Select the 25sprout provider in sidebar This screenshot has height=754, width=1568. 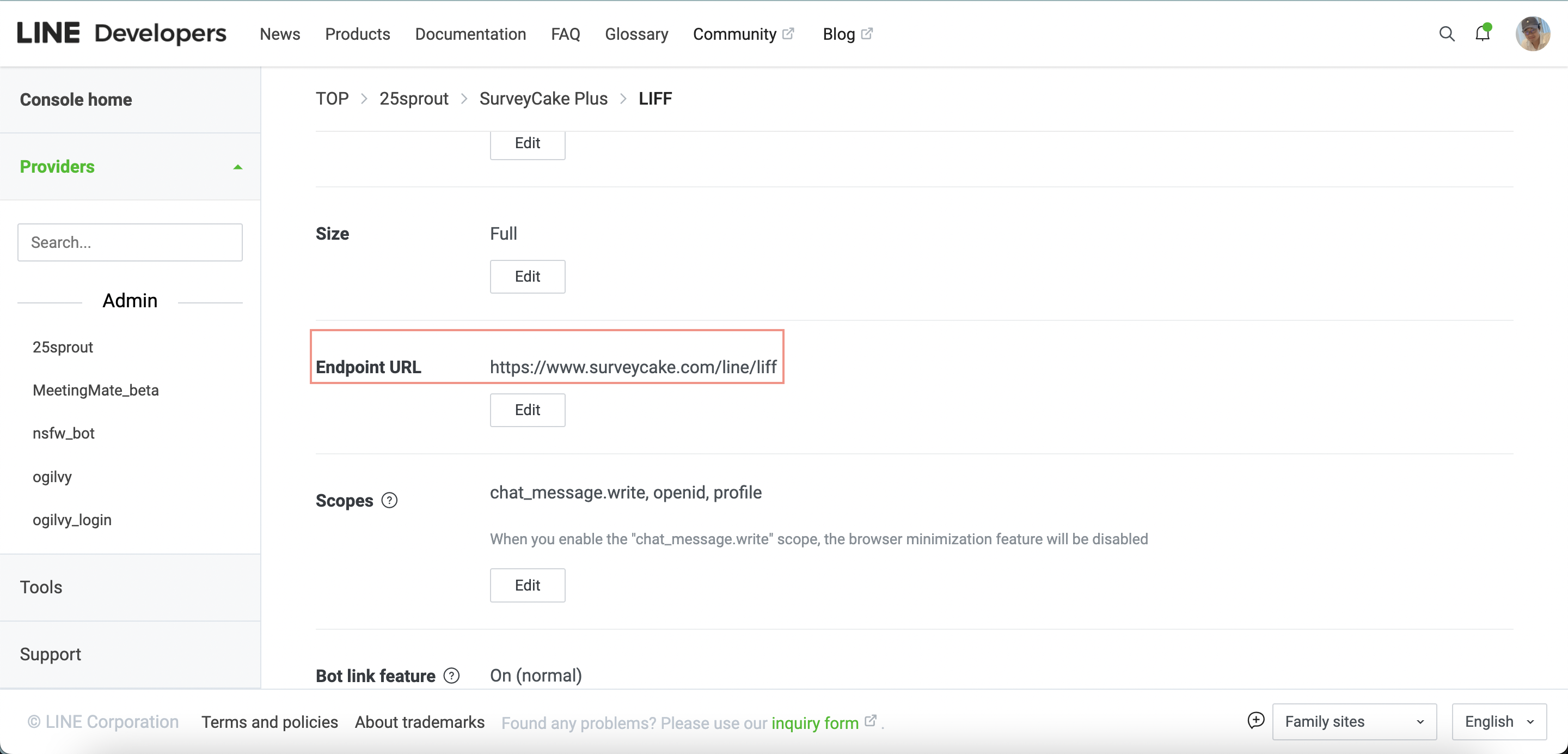pos(63,347)
